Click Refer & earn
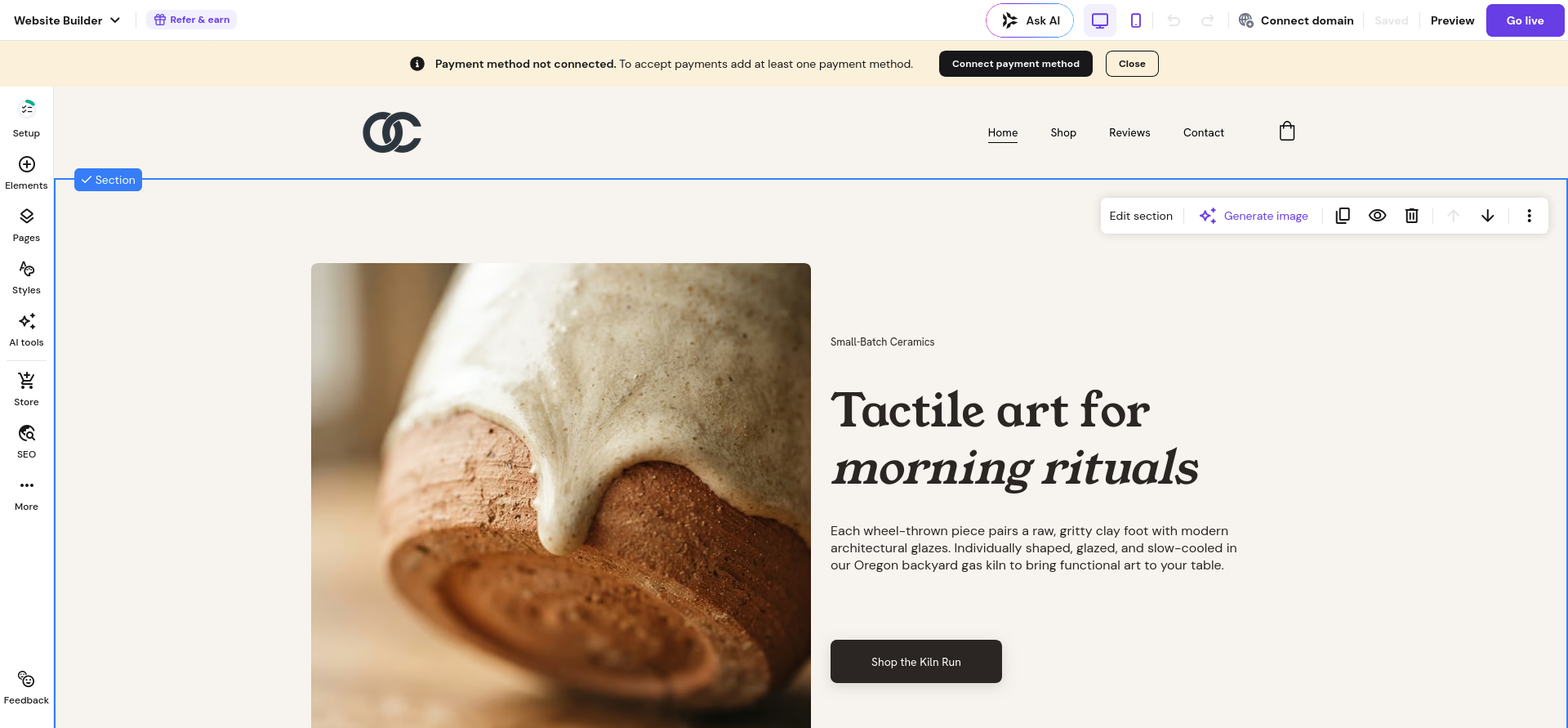The width and height of the screenshot is (1568, 728). 192,20
